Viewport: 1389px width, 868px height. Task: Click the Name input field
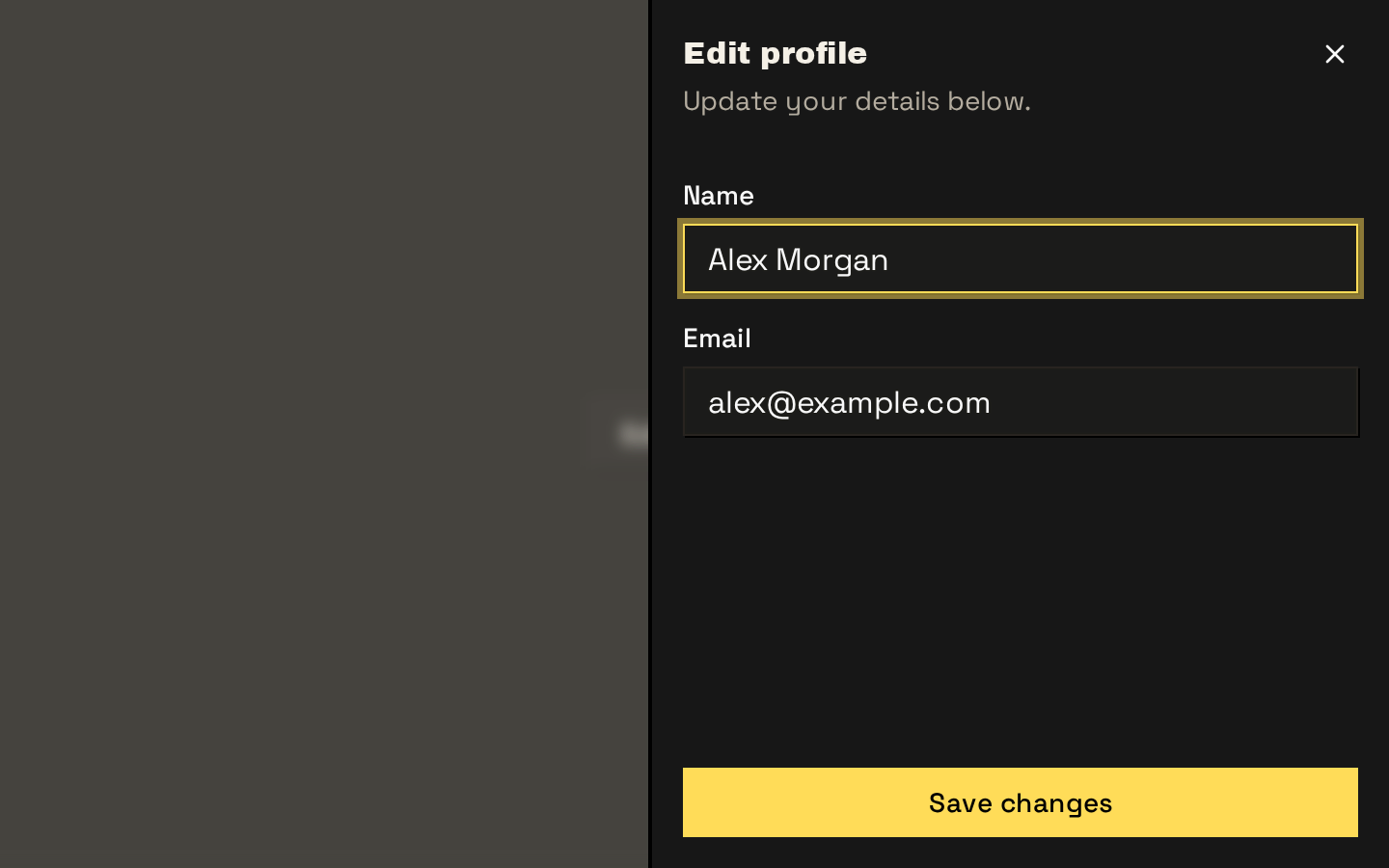[x=1021, y=258]
